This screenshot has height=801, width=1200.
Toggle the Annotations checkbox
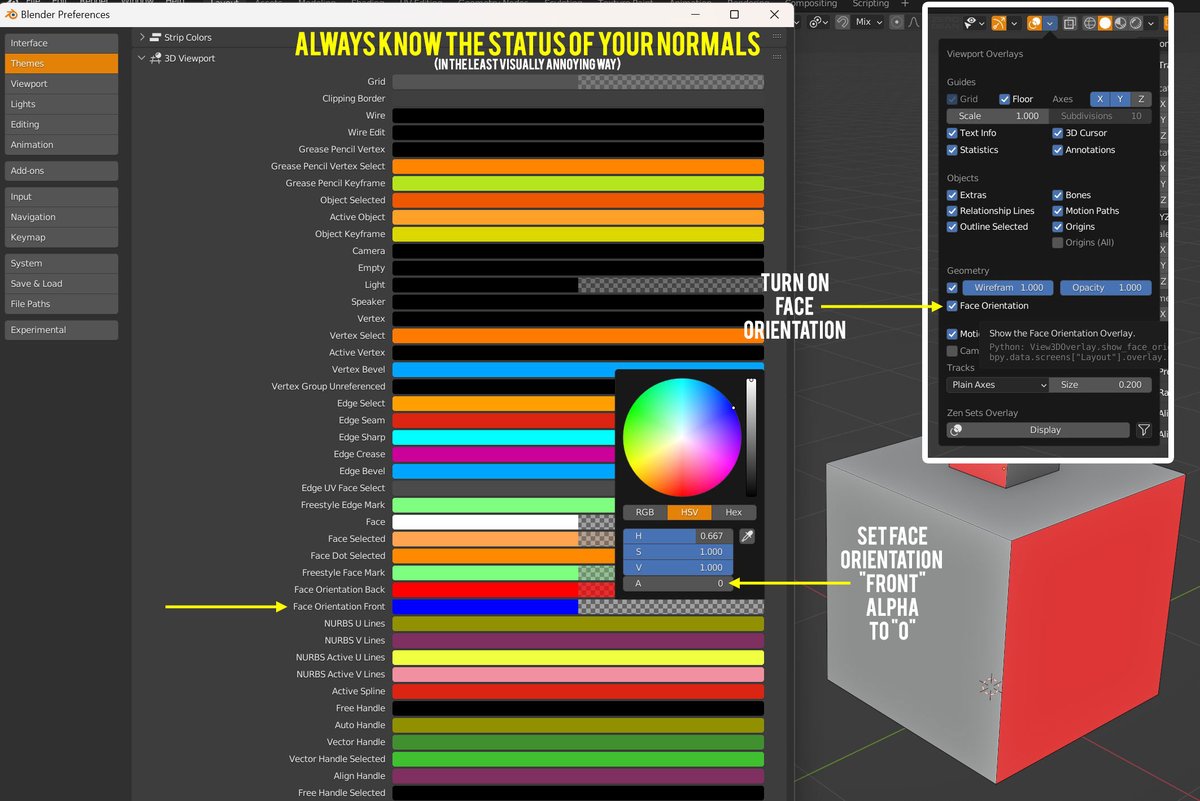pyautogui.click(x=1058, y=150)
